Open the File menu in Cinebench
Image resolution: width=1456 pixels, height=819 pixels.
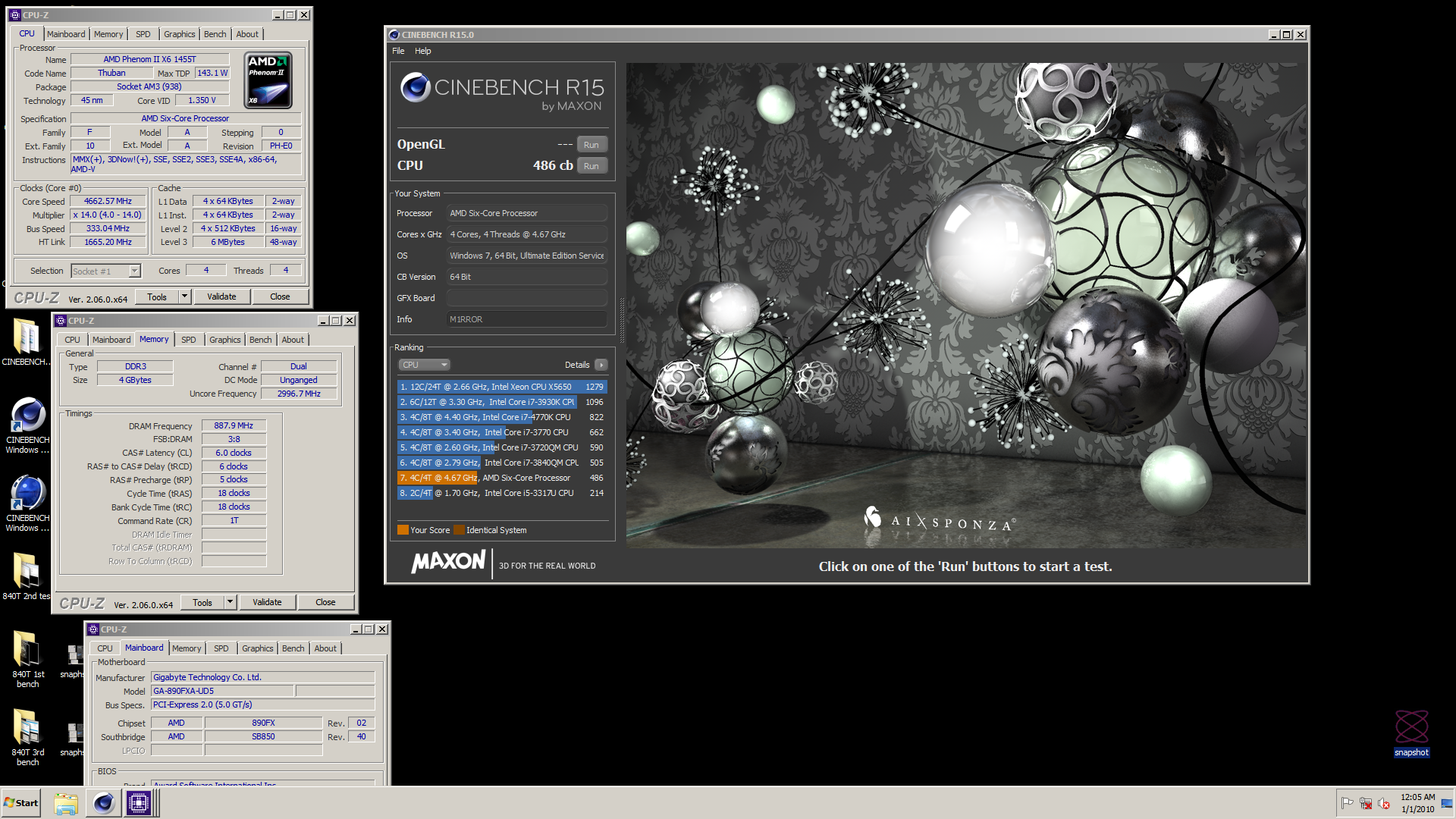point(398,51)
